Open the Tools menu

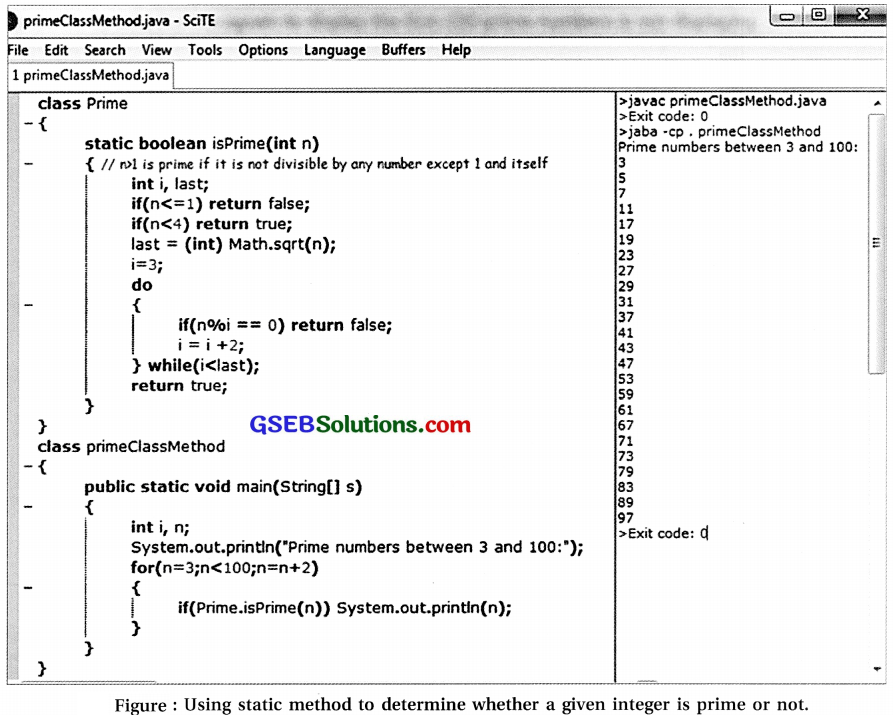(x=205, y=50)
